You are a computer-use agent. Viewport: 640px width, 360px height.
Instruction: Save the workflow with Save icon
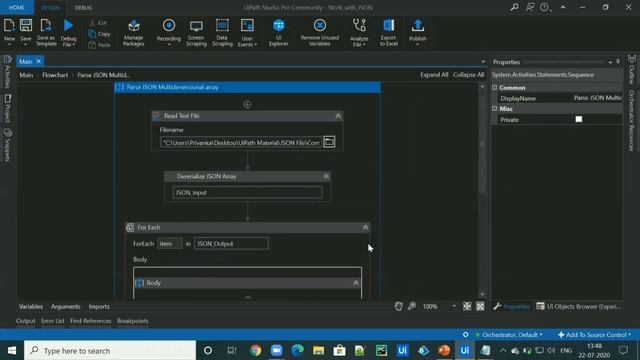coord(26,32)
